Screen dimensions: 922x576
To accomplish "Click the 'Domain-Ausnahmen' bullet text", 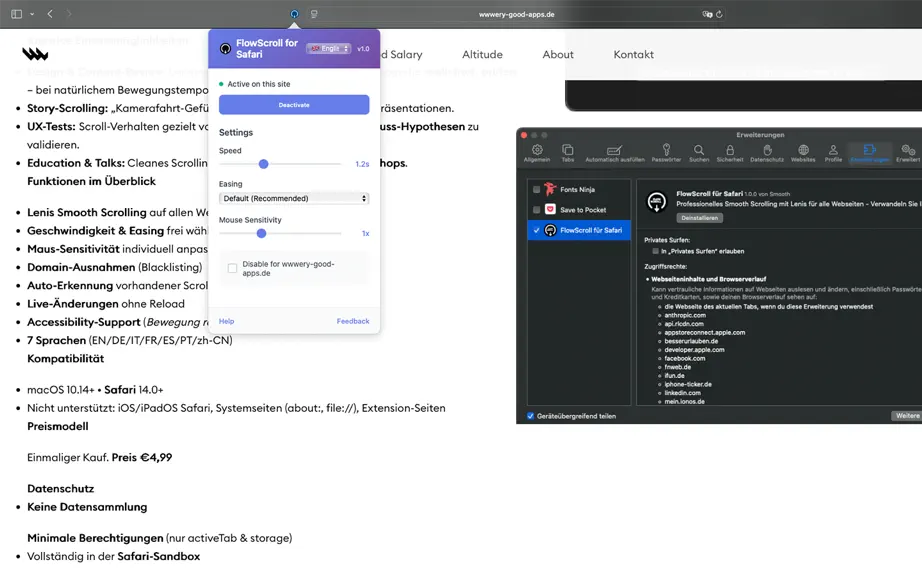I will coord(81,267).
